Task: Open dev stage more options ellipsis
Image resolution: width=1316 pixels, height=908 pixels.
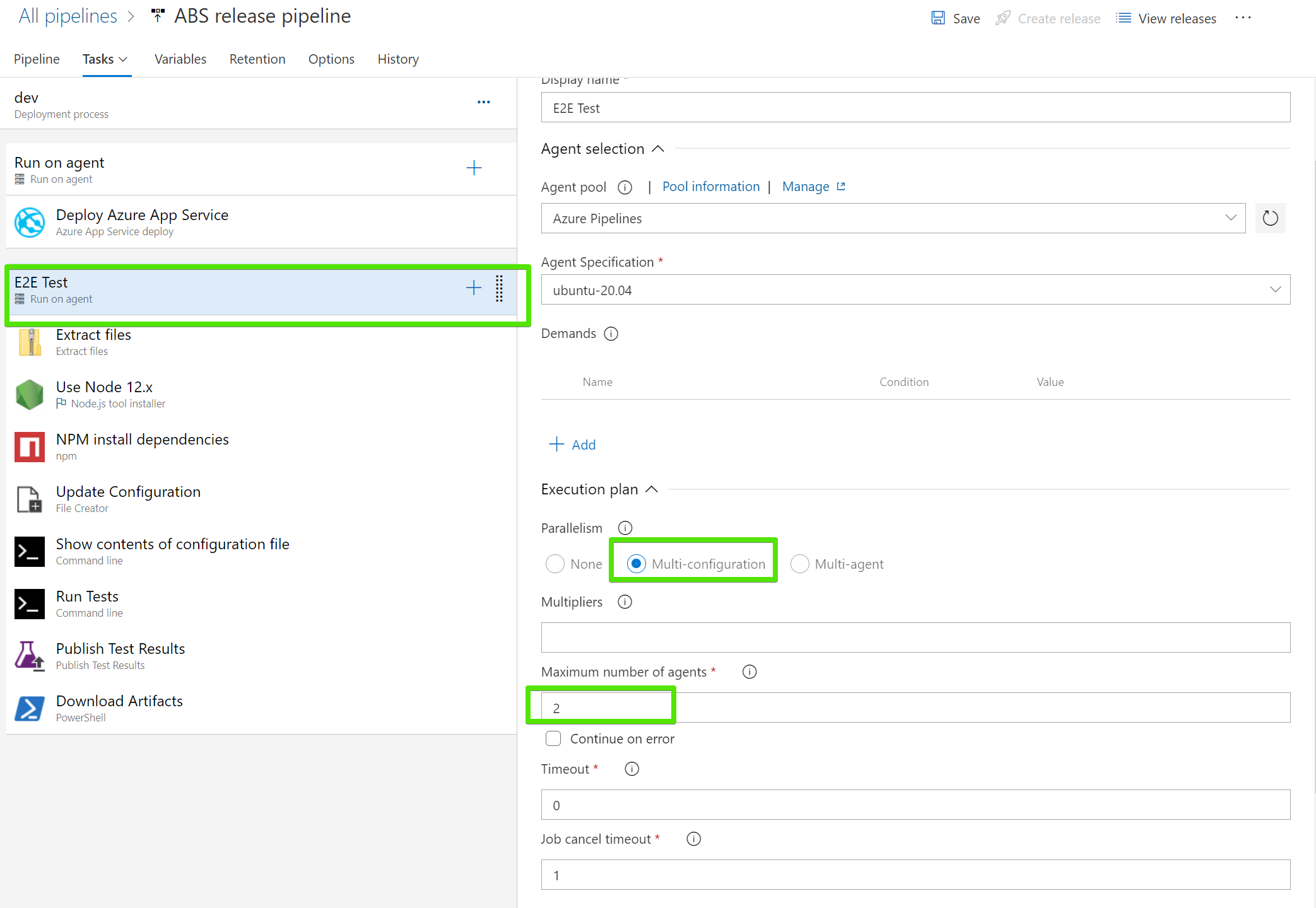Action: pyautogui.click(x=483, y=102)
